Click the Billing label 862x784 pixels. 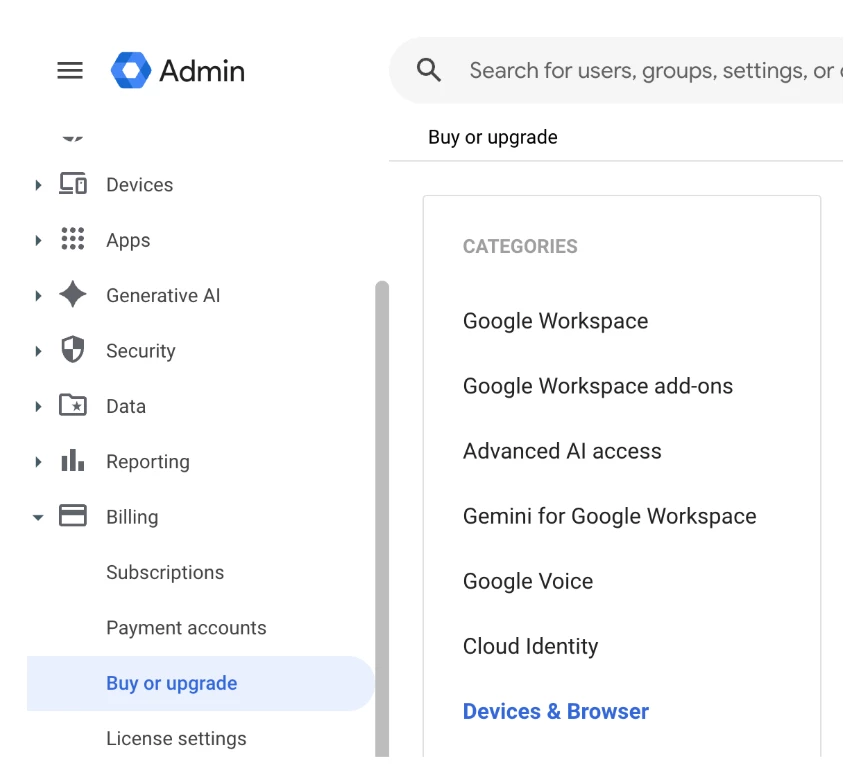point(132,517)
